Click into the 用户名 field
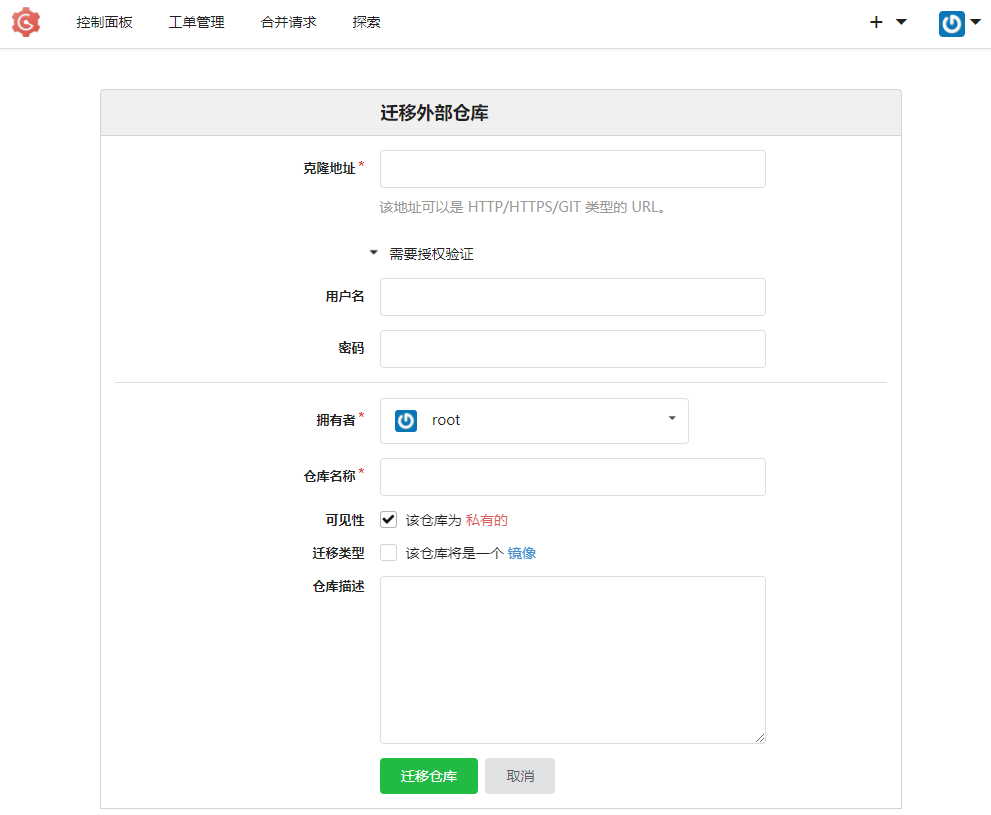This screenshot has width=991, height=815. click(x=572, y=297)
